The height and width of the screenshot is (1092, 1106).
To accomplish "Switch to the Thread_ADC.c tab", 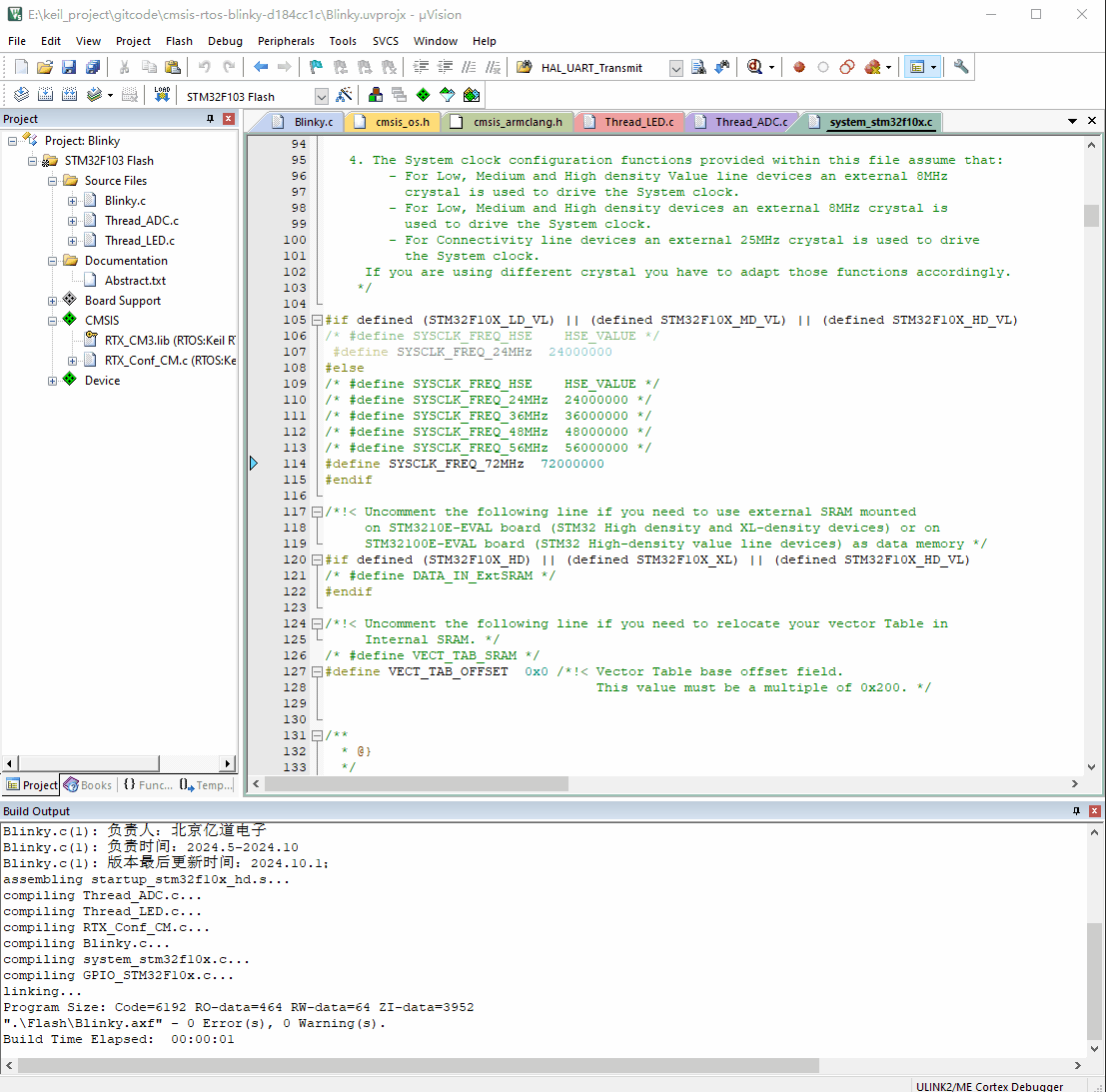I will (x=750, y=122).
